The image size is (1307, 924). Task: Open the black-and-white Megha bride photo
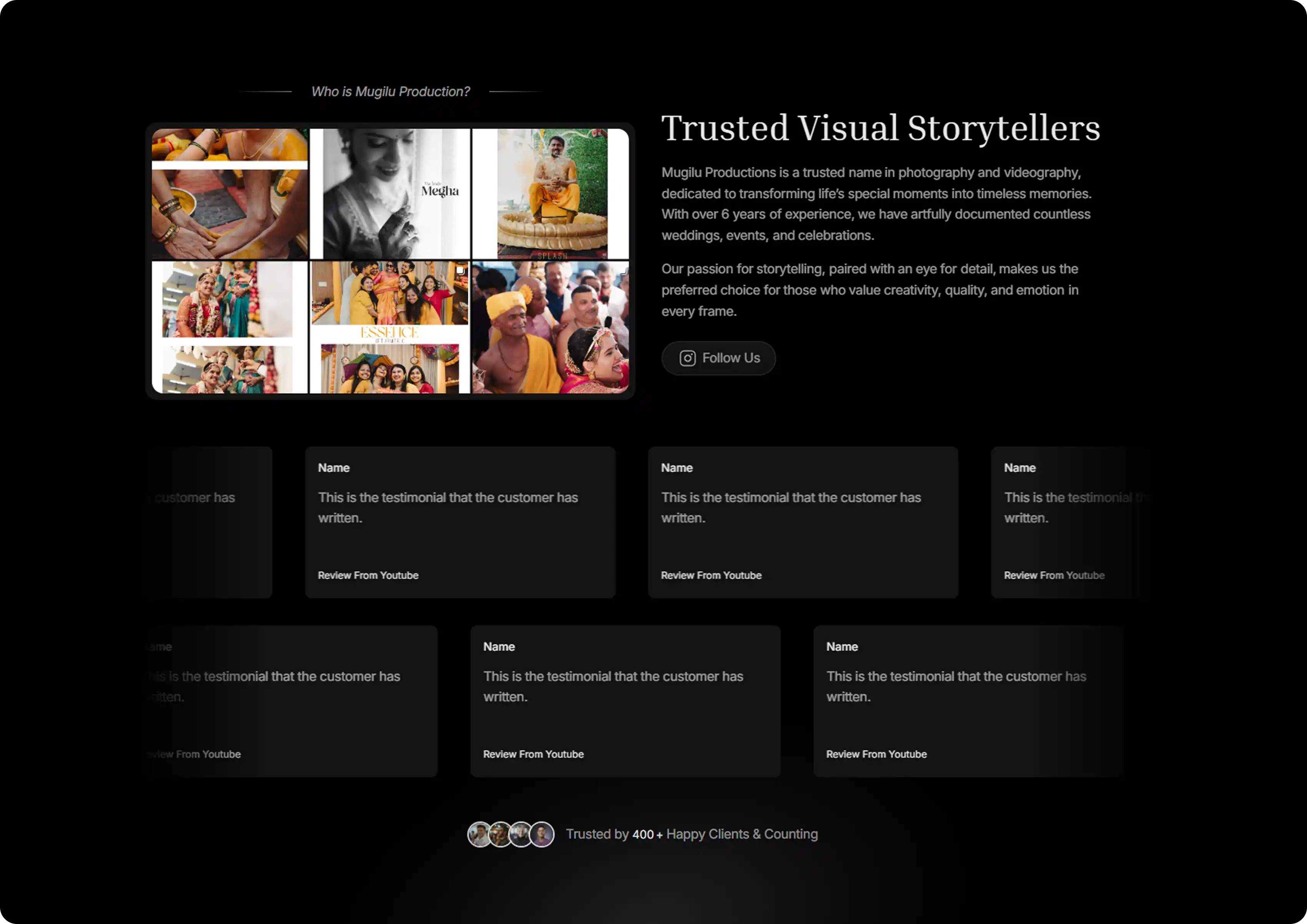coord(390,194)
